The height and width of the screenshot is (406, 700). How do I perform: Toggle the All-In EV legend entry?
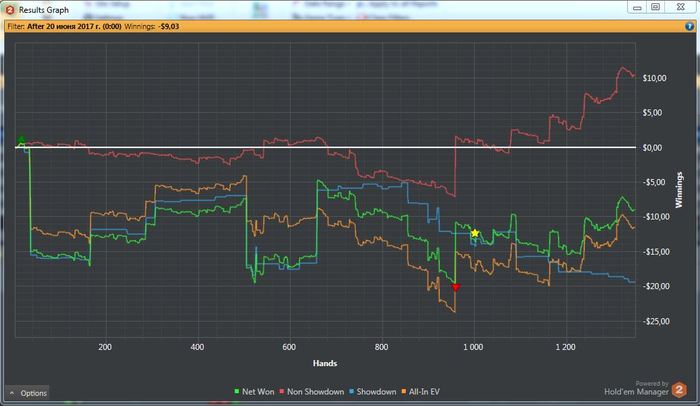[x=421, y=392]
